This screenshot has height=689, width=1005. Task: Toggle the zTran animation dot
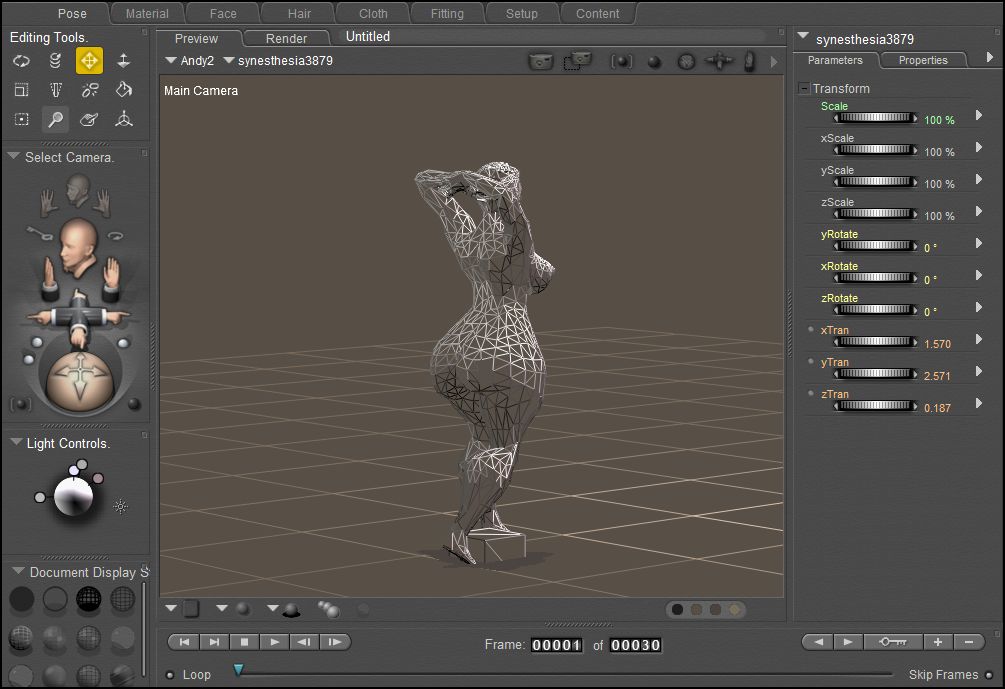(x=811, y=394)
